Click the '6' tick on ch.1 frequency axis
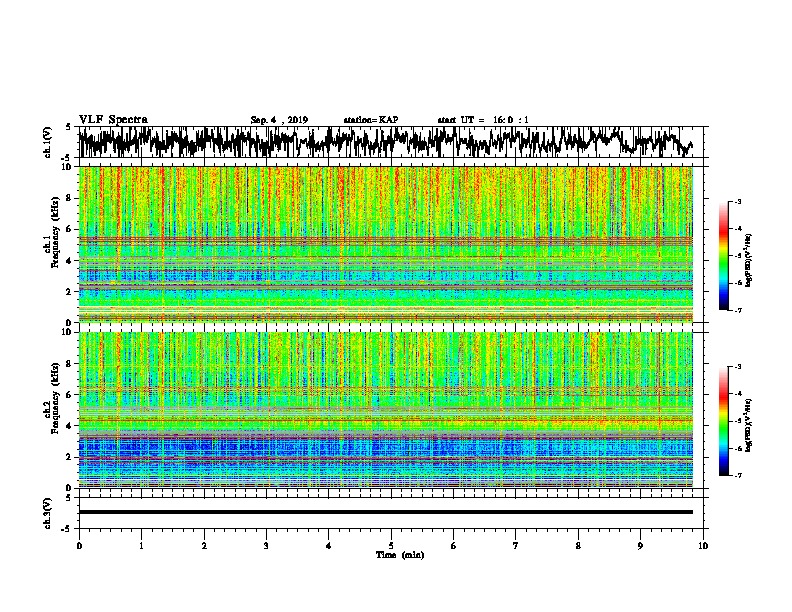792x612 pixels. 70,229
